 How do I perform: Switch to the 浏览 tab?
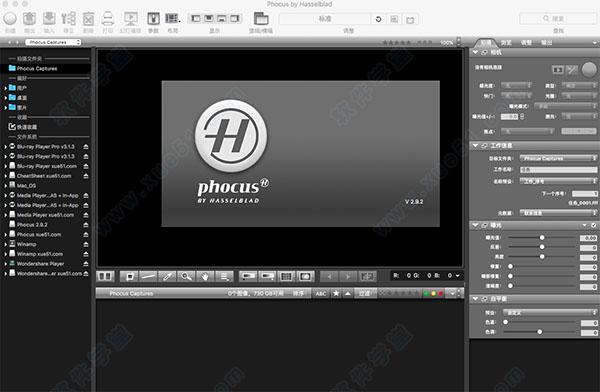[x=506, y=42]
